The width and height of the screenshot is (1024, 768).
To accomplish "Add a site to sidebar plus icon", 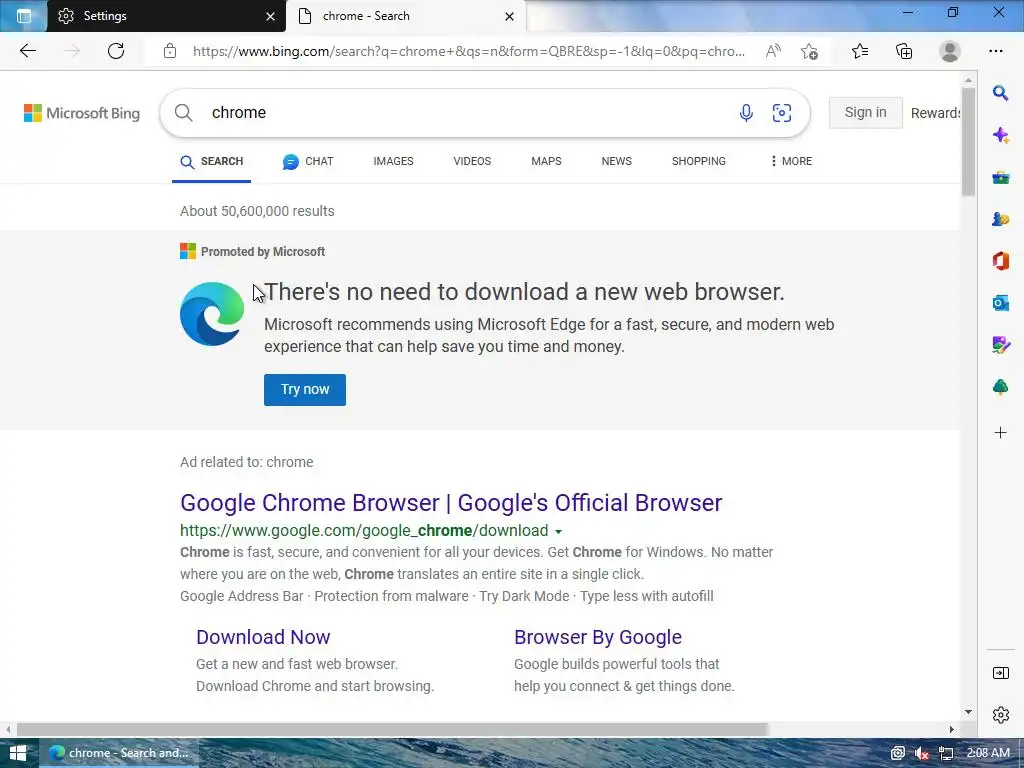I will [x=1000, y=432].
